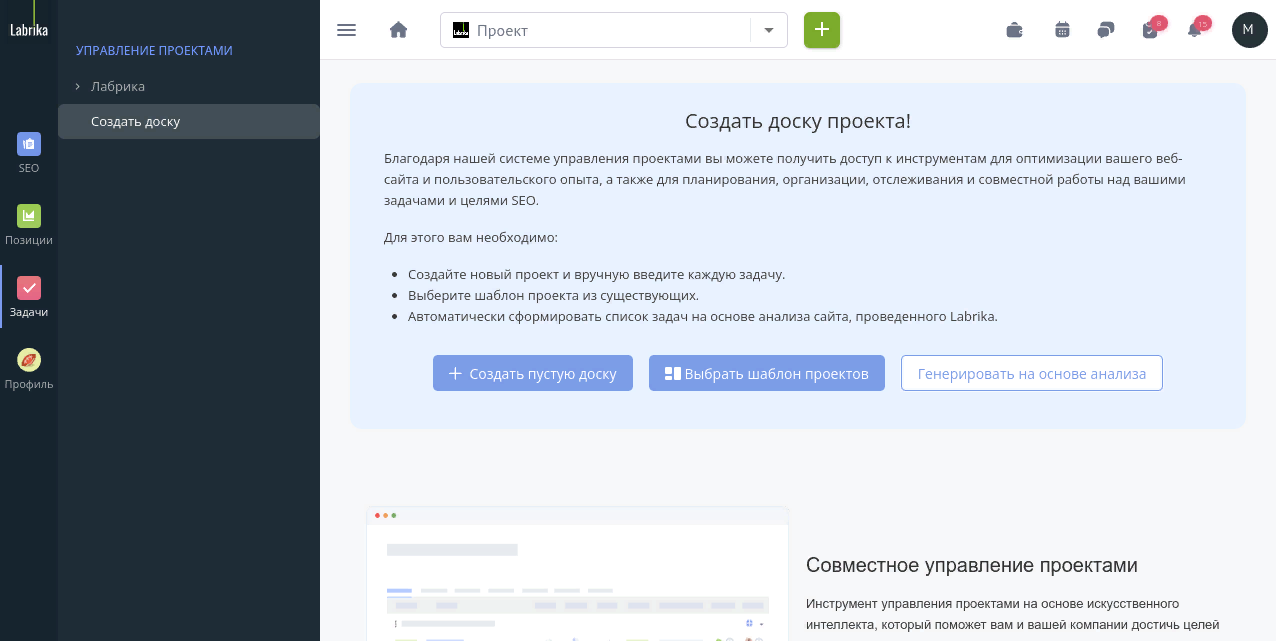The image size is (1276, 641).
Task: Open the calendar icon in header
Action: click(x=1062, y=30)
